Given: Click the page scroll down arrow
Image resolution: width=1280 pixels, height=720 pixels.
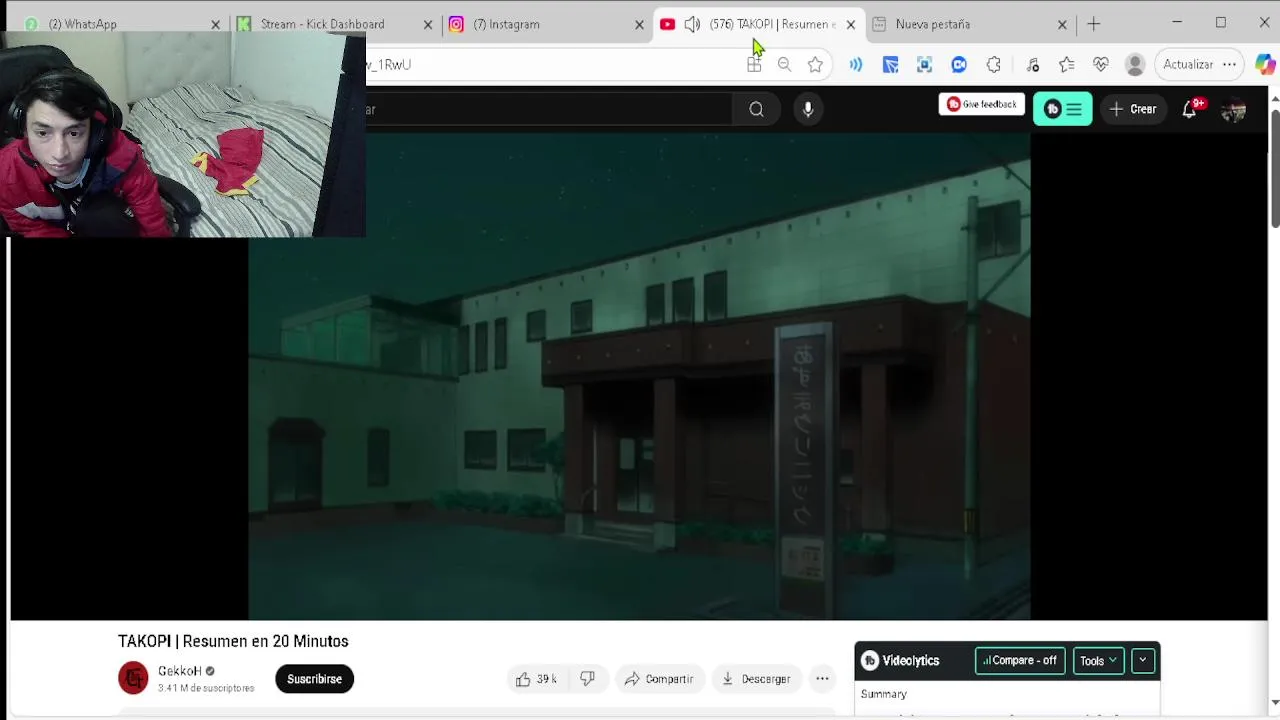Looking at the screenshot, I should point(1274,703).
